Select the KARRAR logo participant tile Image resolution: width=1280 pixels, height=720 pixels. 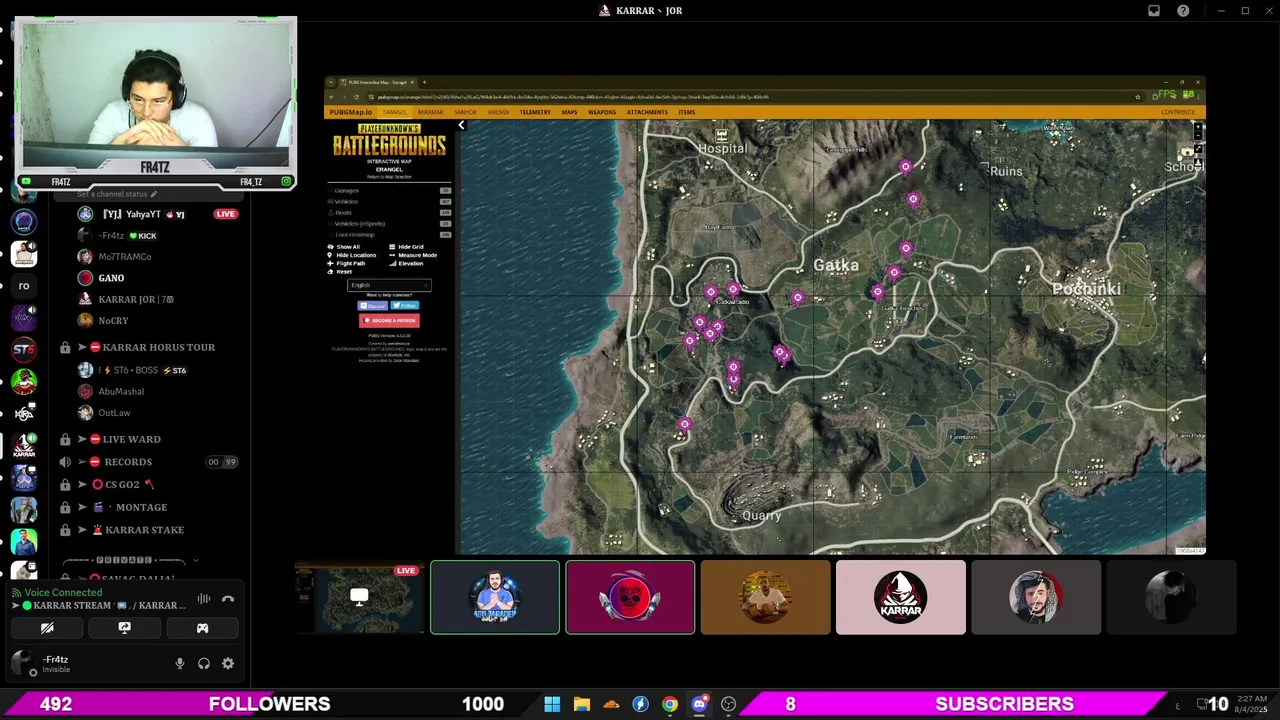(900, 598)
